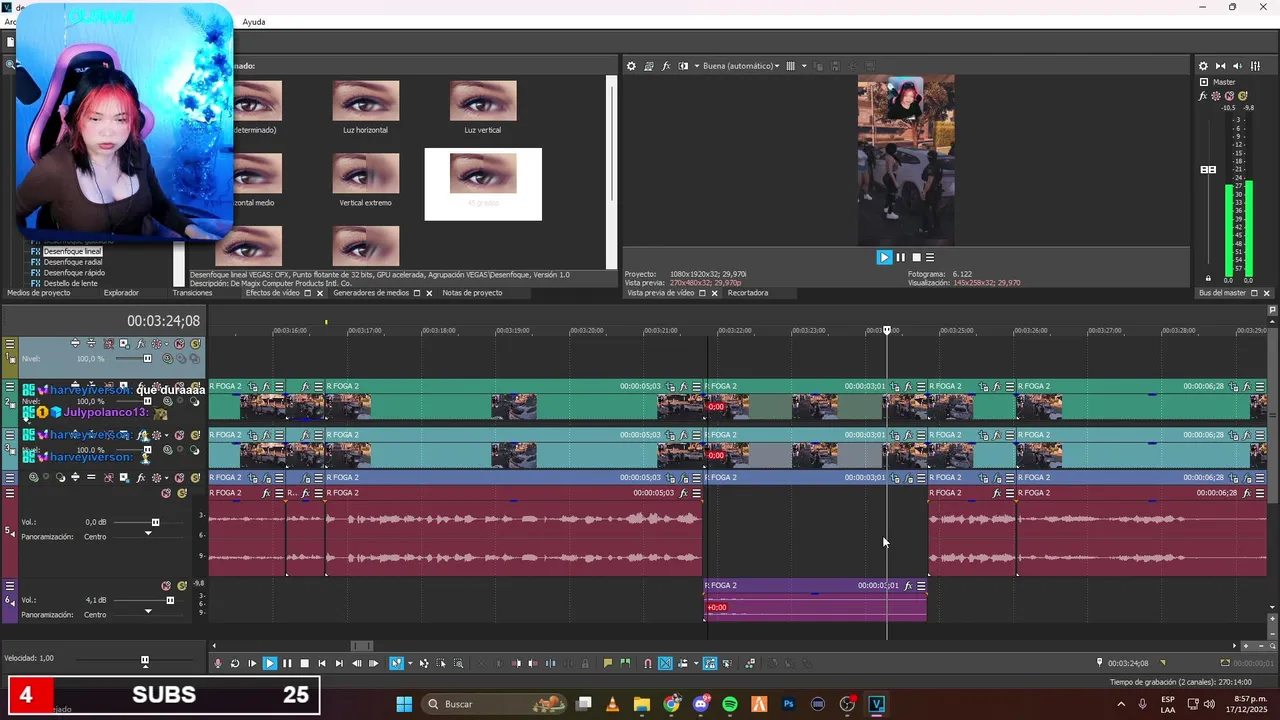Select Desenfoque rápido effect
The image size is (1280, 720).
tap(74, 273)
